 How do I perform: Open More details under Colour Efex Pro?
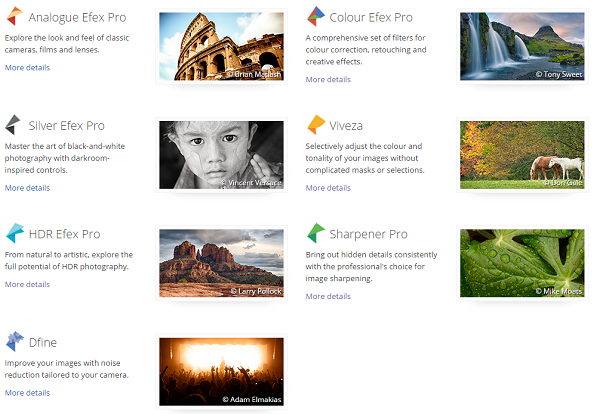click(x=328, y=79)
